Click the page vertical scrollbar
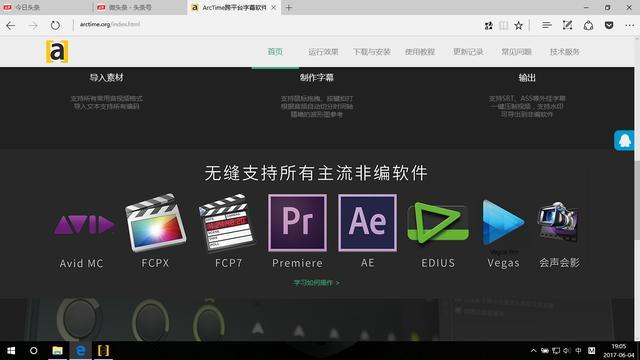This screenshot has width=640, height=360. 637,188
